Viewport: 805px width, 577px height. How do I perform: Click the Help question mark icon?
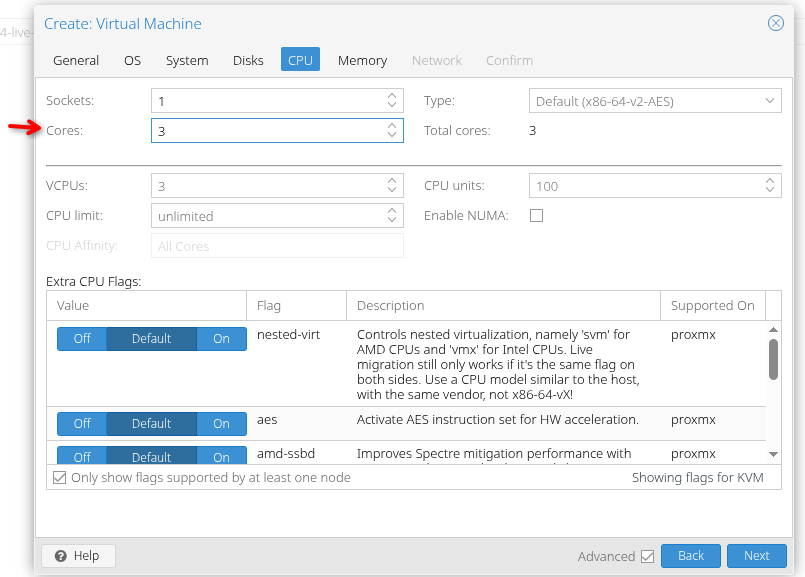coord(61,556)
